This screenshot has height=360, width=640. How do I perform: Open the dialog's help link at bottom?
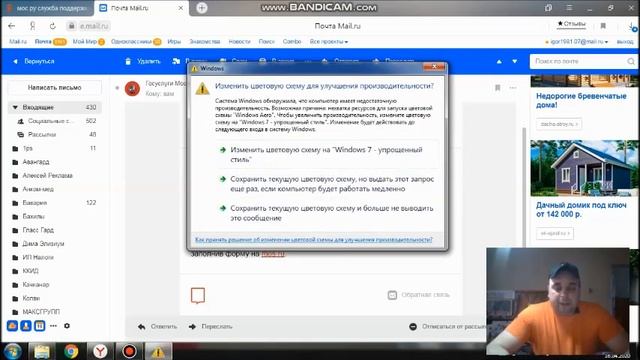(x=313, y=240)
